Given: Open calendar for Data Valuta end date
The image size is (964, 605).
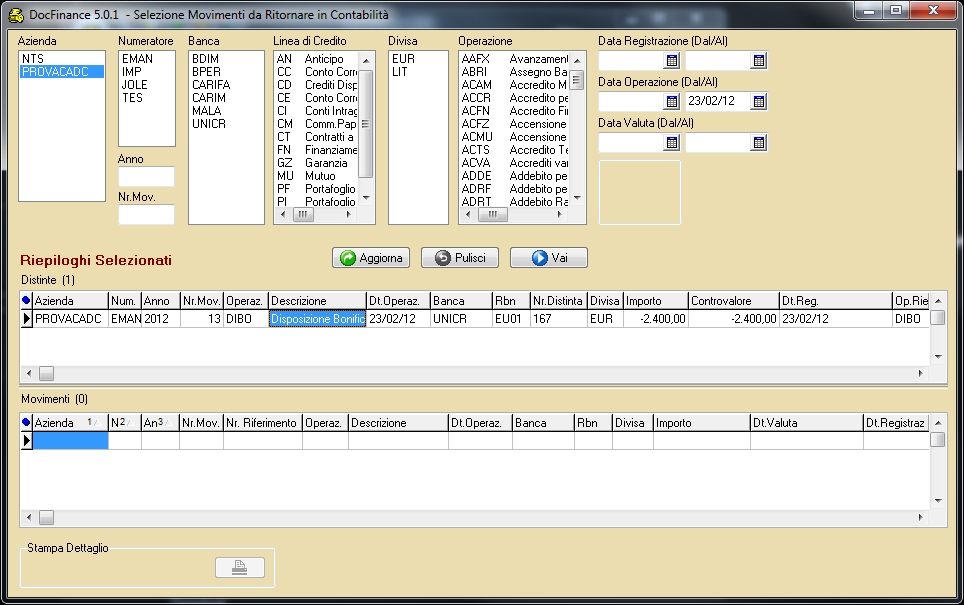Looking at the screenshot, I should (x=758, y=143).
